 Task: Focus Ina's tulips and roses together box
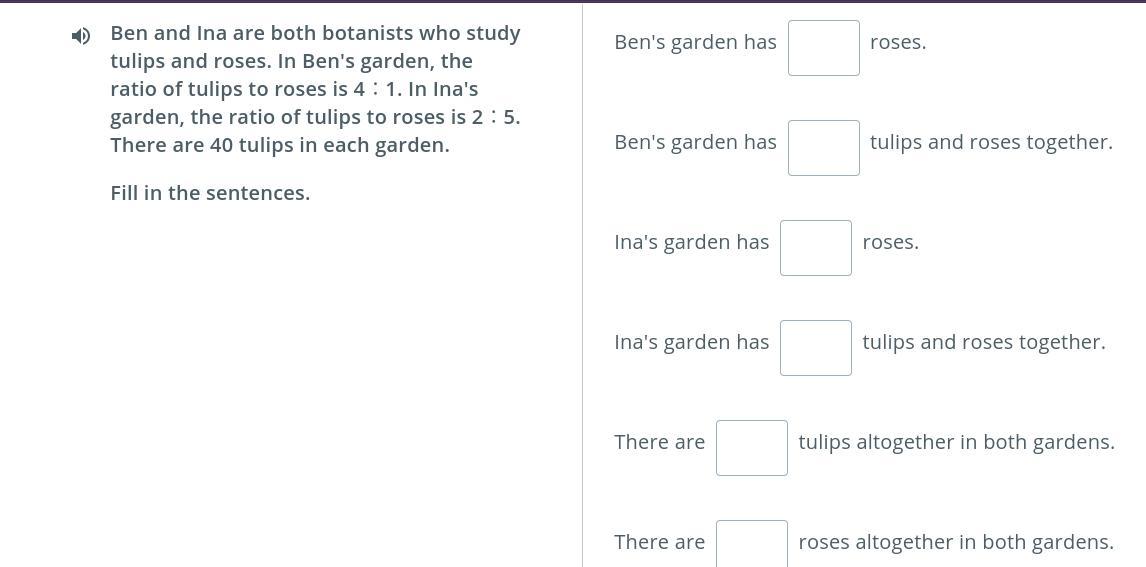coord(815,348)
